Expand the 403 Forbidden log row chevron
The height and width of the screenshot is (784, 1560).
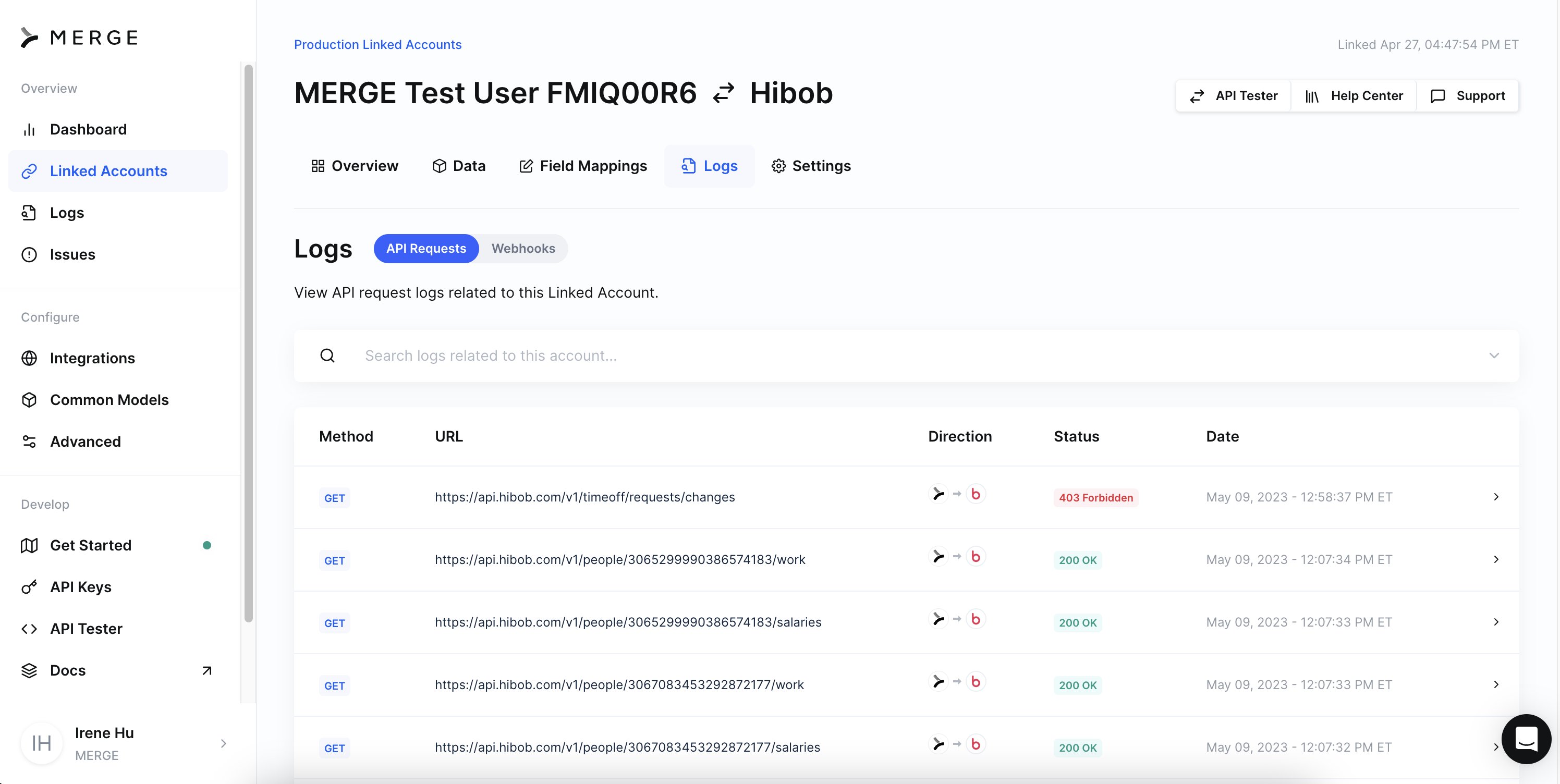1496,496
